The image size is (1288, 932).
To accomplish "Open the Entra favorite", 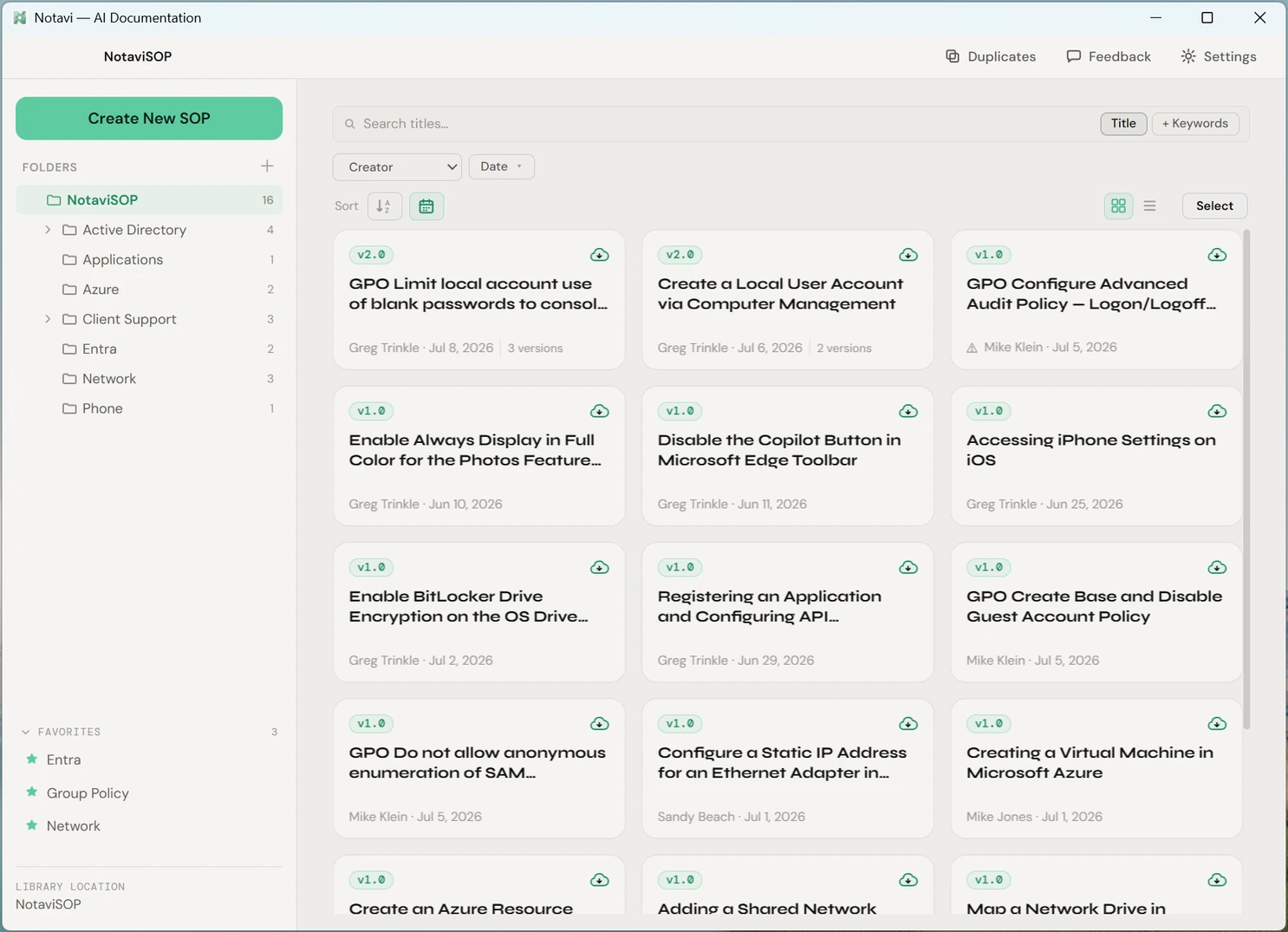I will 63,759.
